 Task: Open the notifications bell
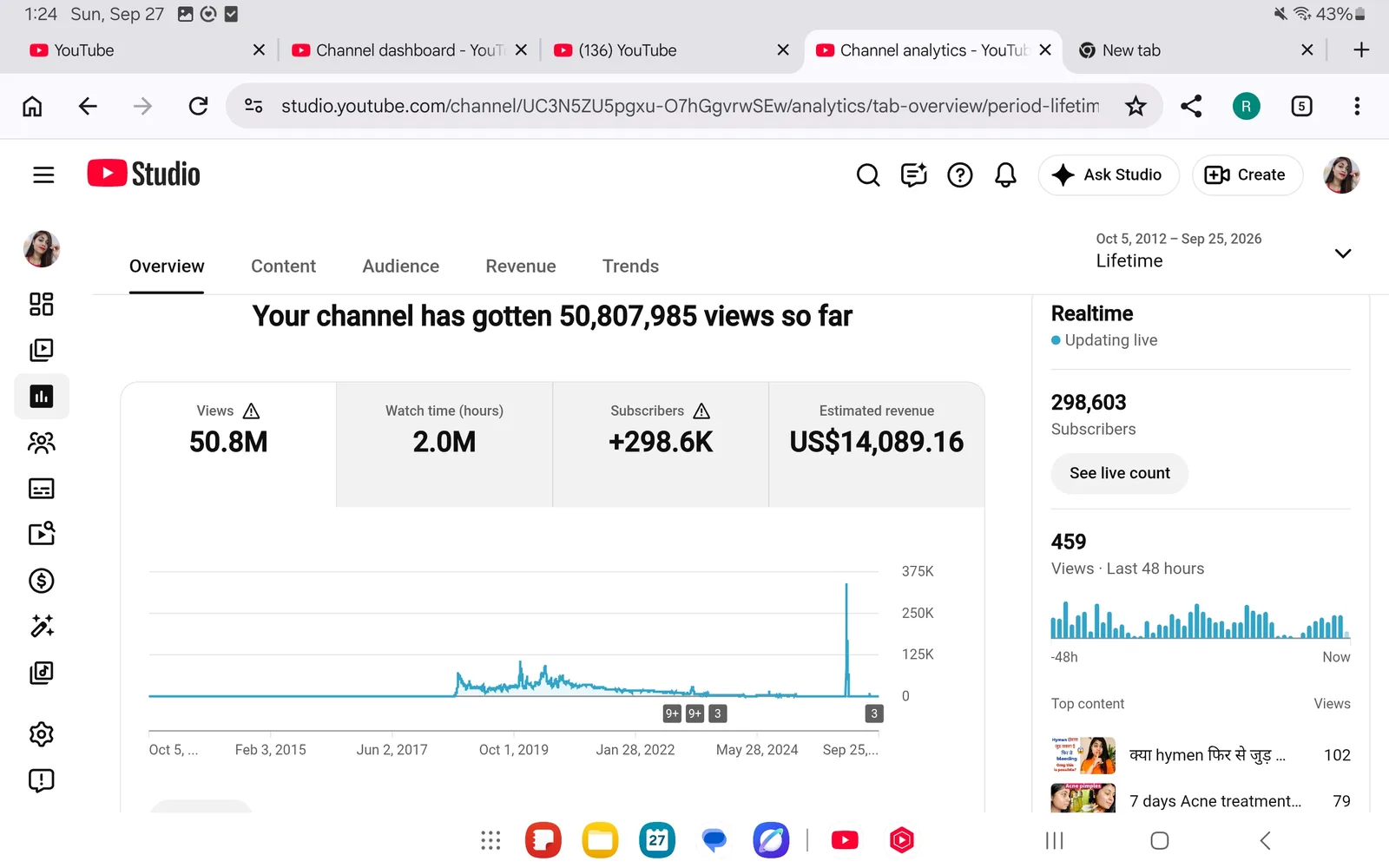pos(1005,175)
